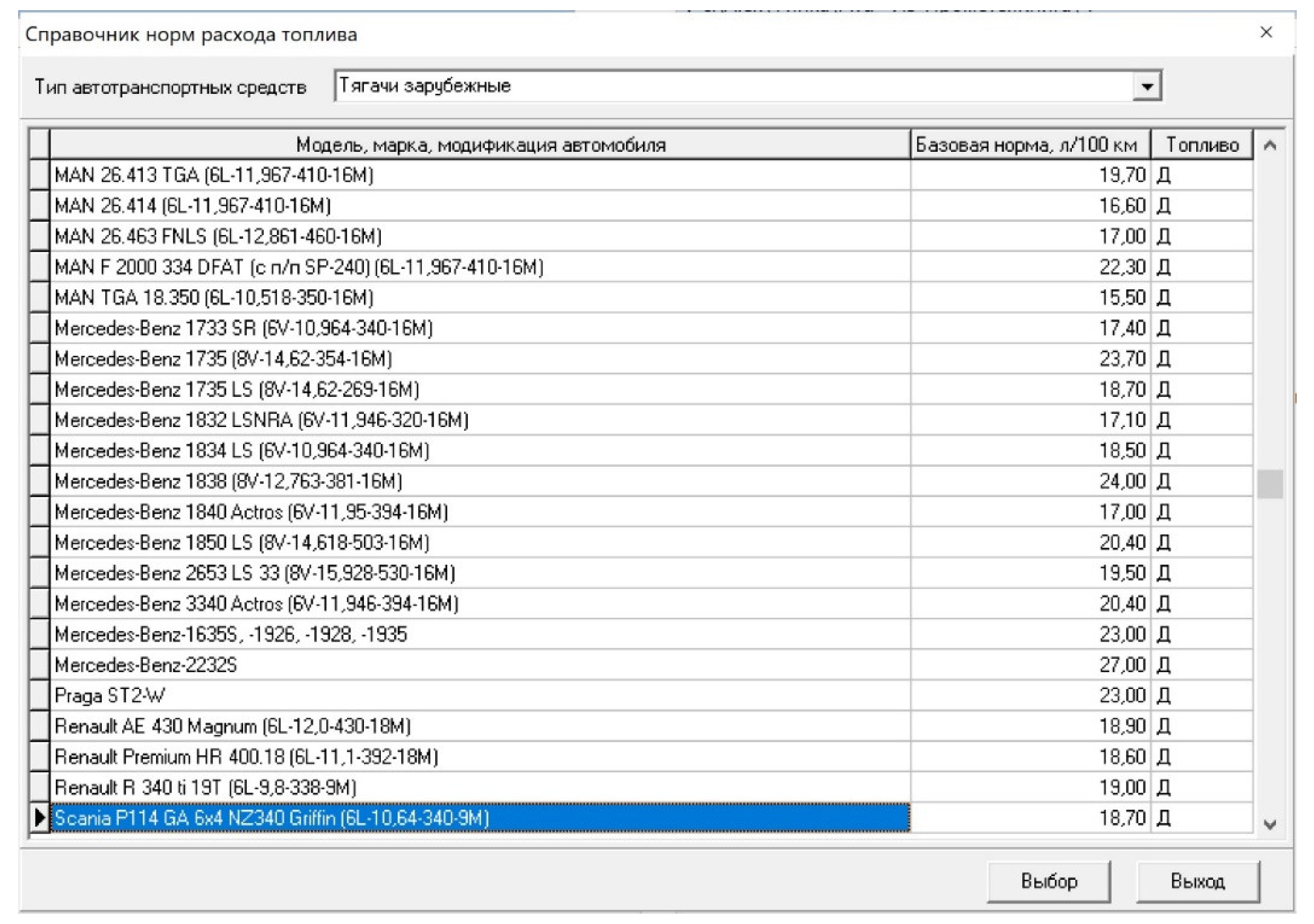Click norm value 18,60 for Renault Premium HR
This screenshot has height=924, width=1314.
point(1031,756)
